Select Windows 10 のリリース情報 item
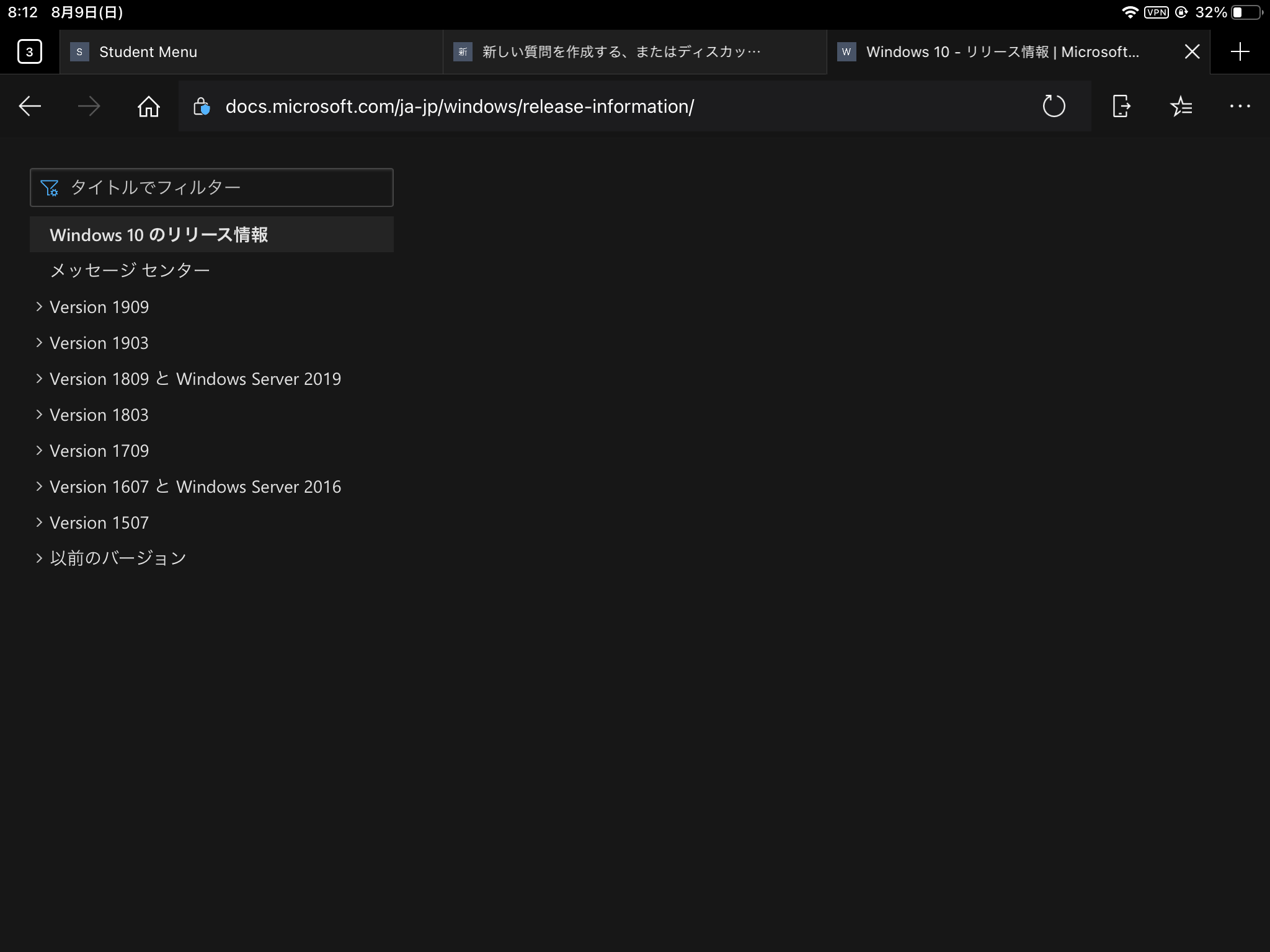The image size is (1270, 952). point(159,235)
